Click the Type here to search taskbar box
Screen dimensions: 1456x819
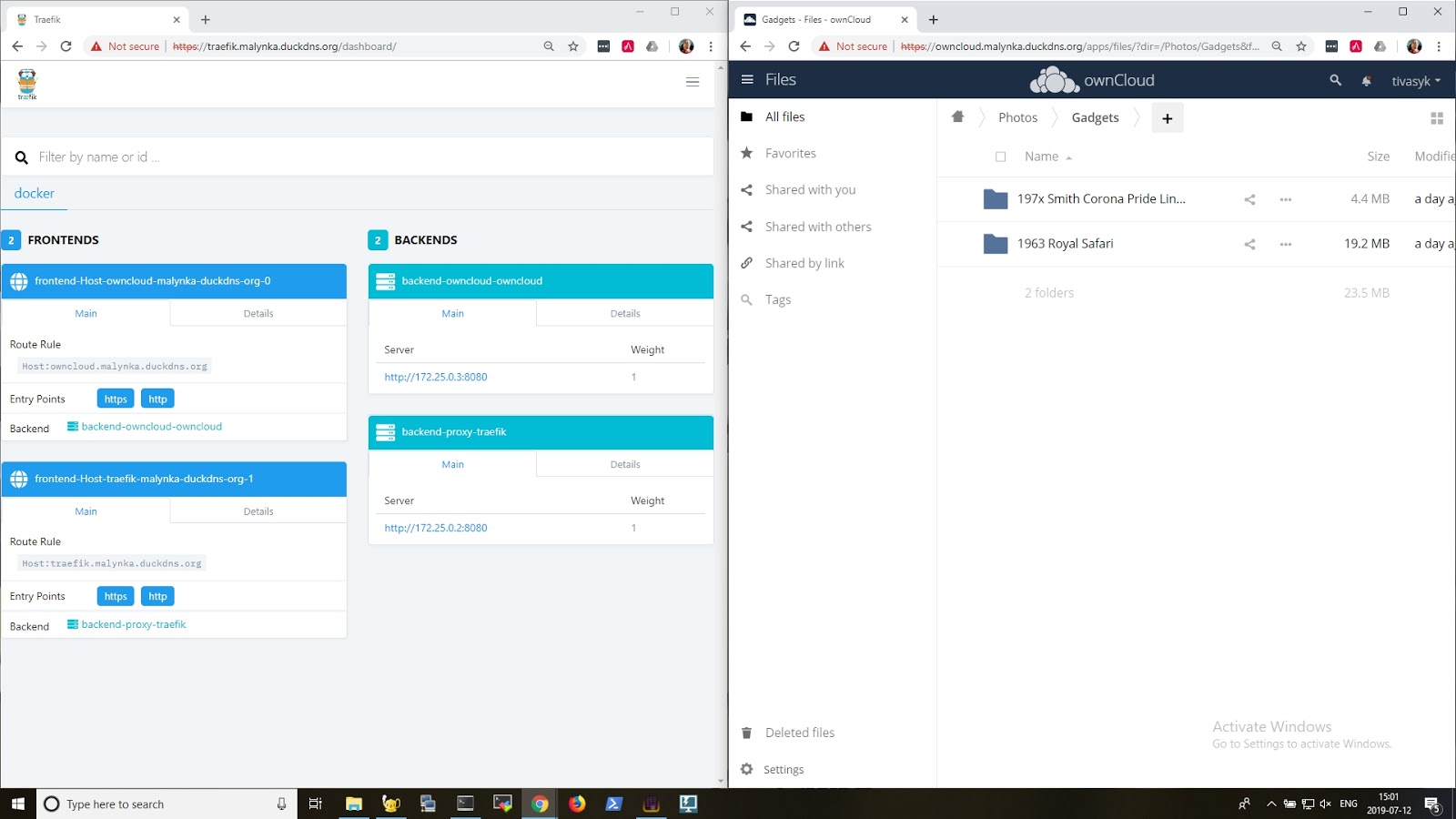coord(167,804)
